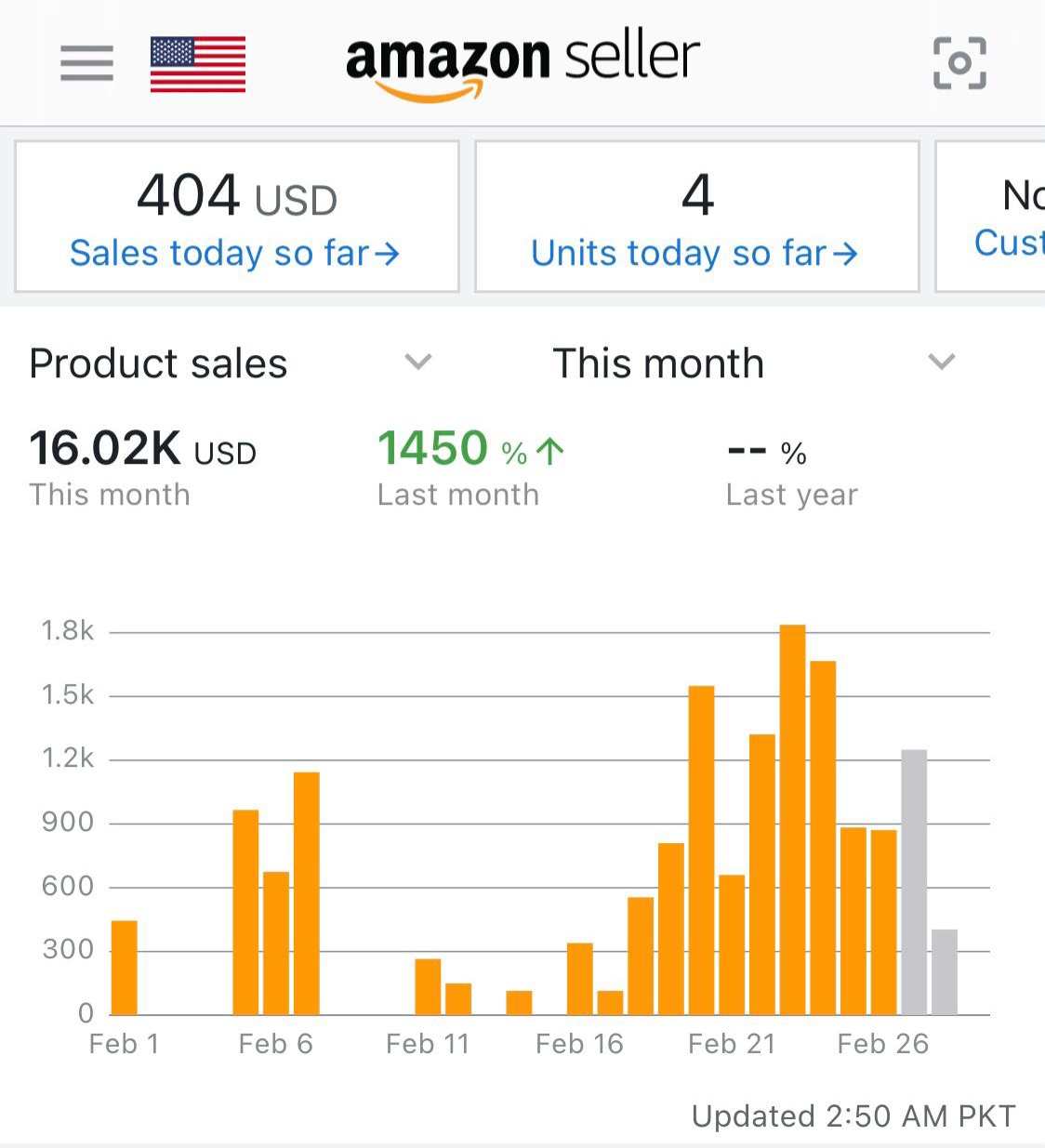Select the tall gray bar at Feb 27
Image resolution: width=1045 pixels, height=1148 pixels.
[x=914, y=881]
